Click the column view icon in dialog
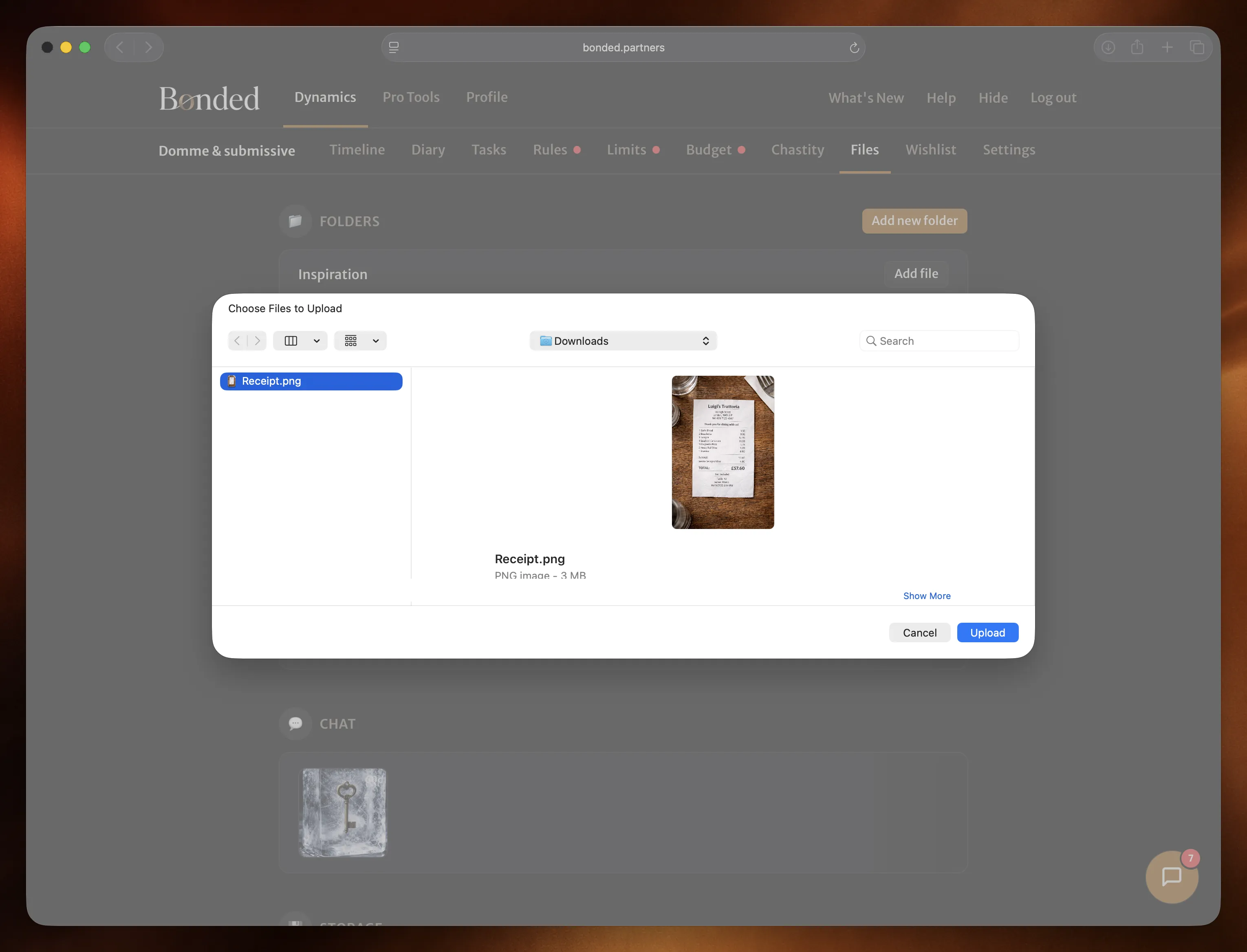Image resolution: width=1247 pixels, height=952 pixels. [x=291, y=341]
